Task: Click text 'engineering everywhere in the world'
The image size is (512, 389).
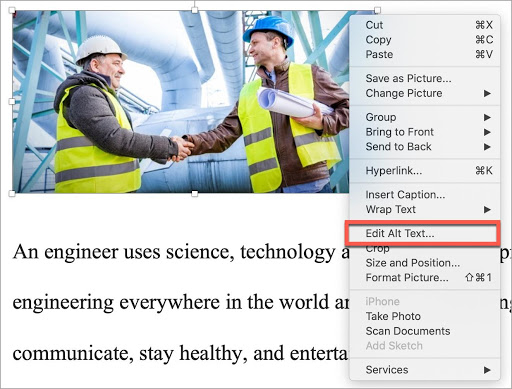Action: coord(171,303)
